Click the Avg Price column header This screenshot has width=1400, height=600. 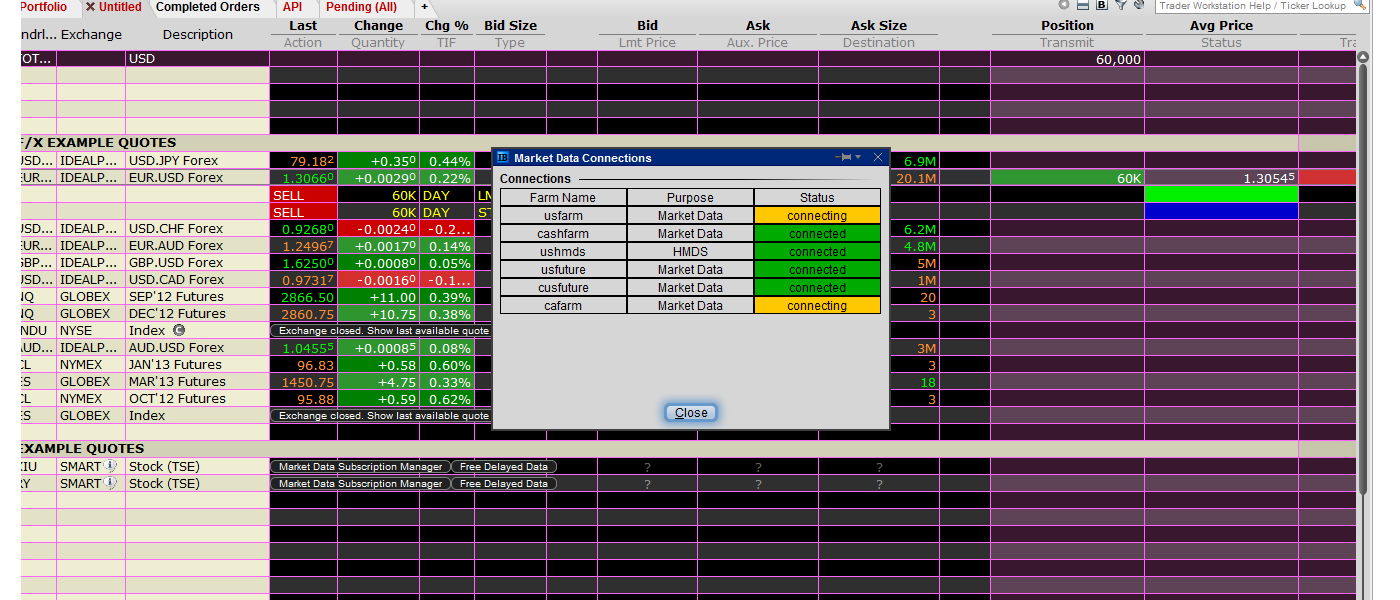[1221, 26]
